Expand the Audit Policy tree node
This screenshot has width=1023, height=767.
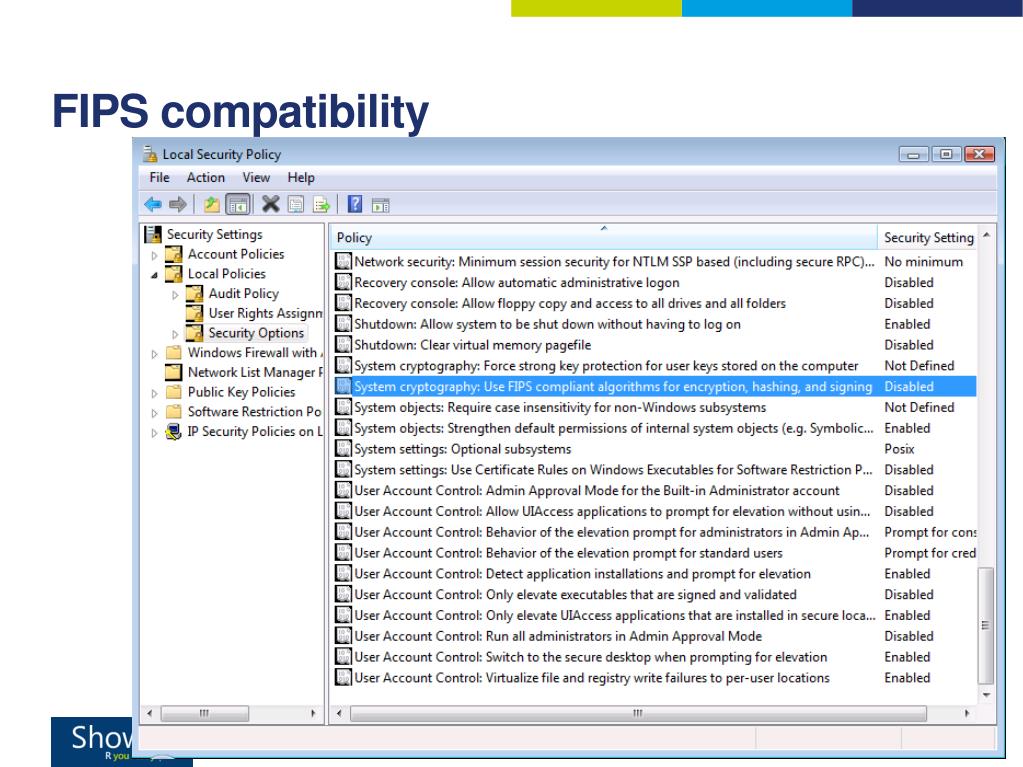coord(175,295)
